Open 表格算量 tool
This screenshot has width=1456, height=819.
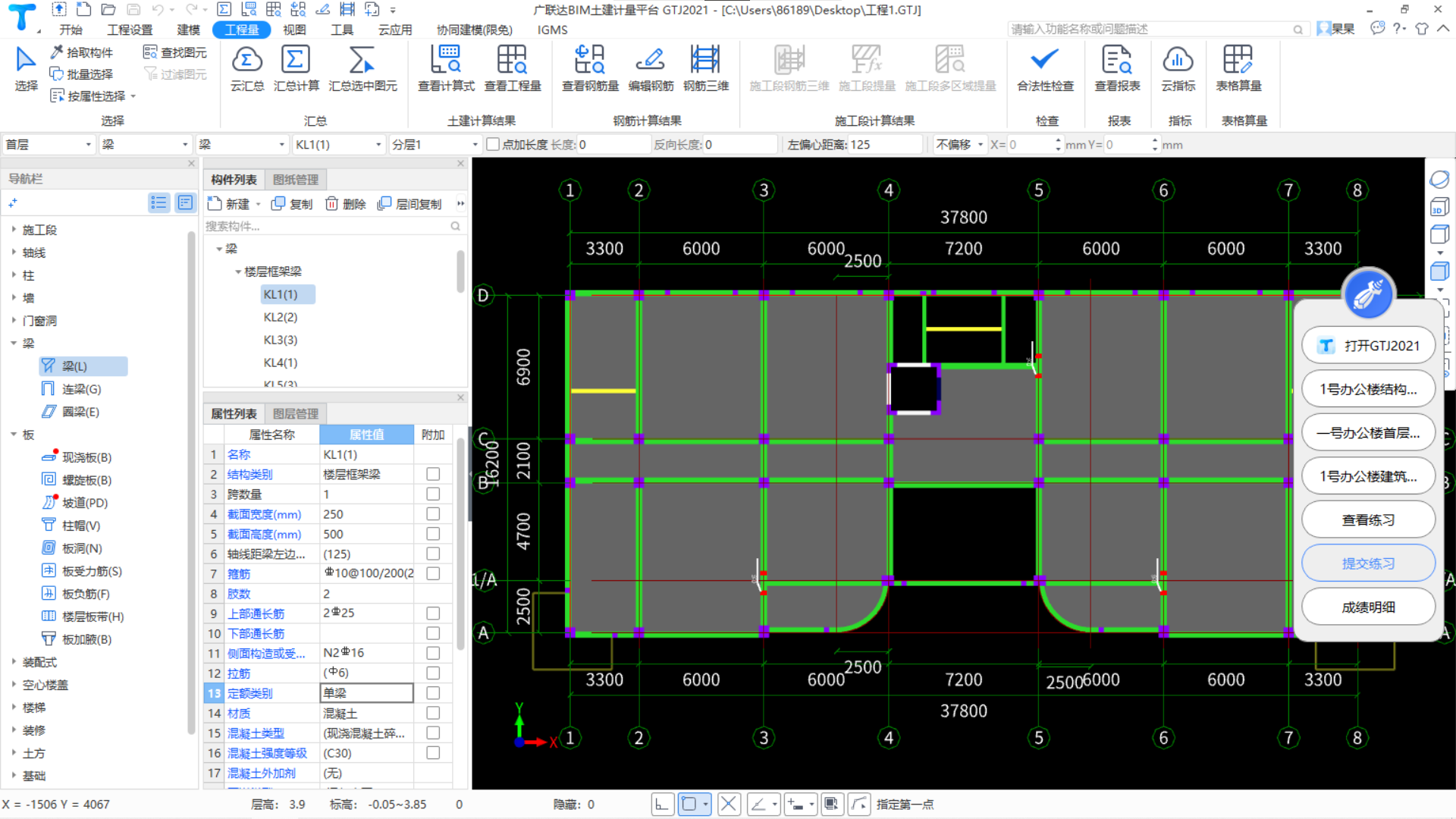click(1238, 68)
